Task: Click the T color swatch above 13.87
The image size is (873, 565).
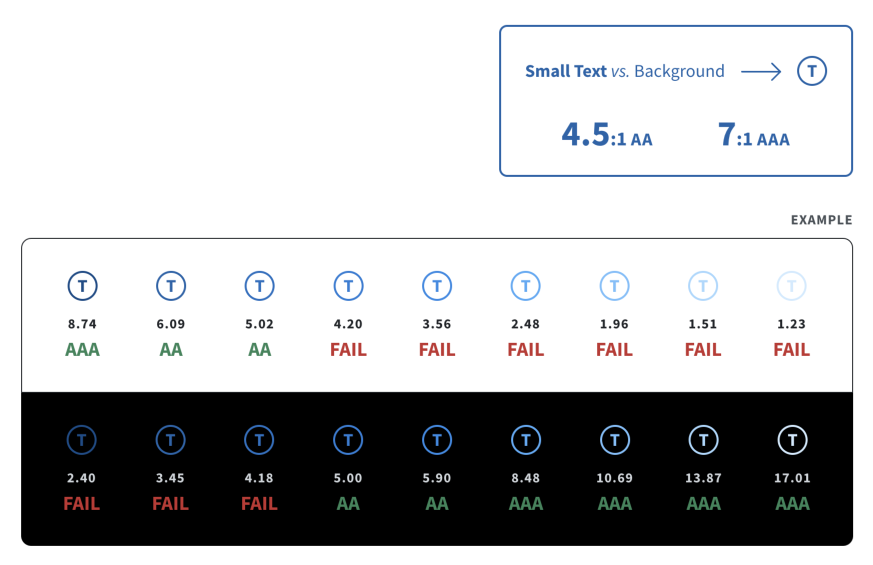Action: tap(704, 440)
